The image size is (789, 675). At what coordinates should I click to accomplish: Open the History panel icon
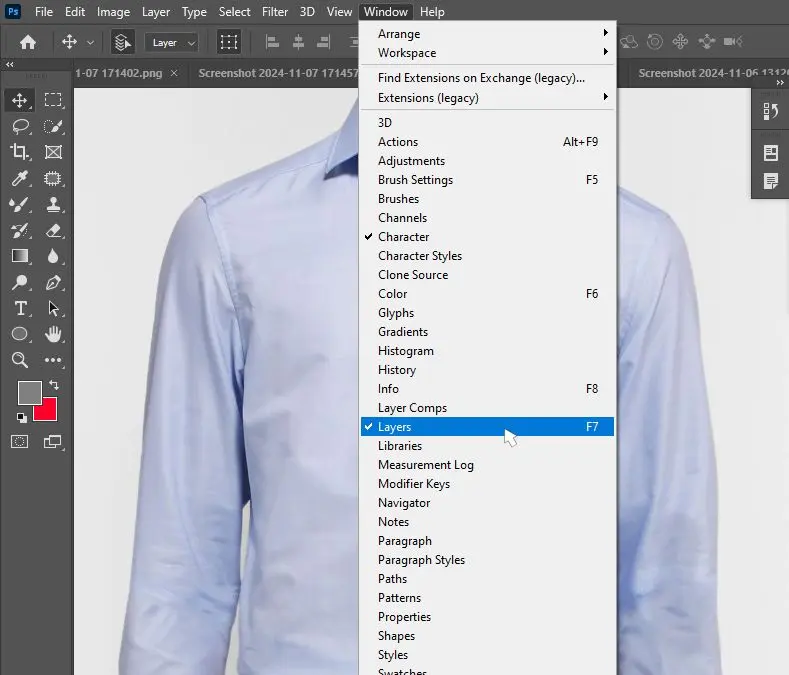point(771,111)
